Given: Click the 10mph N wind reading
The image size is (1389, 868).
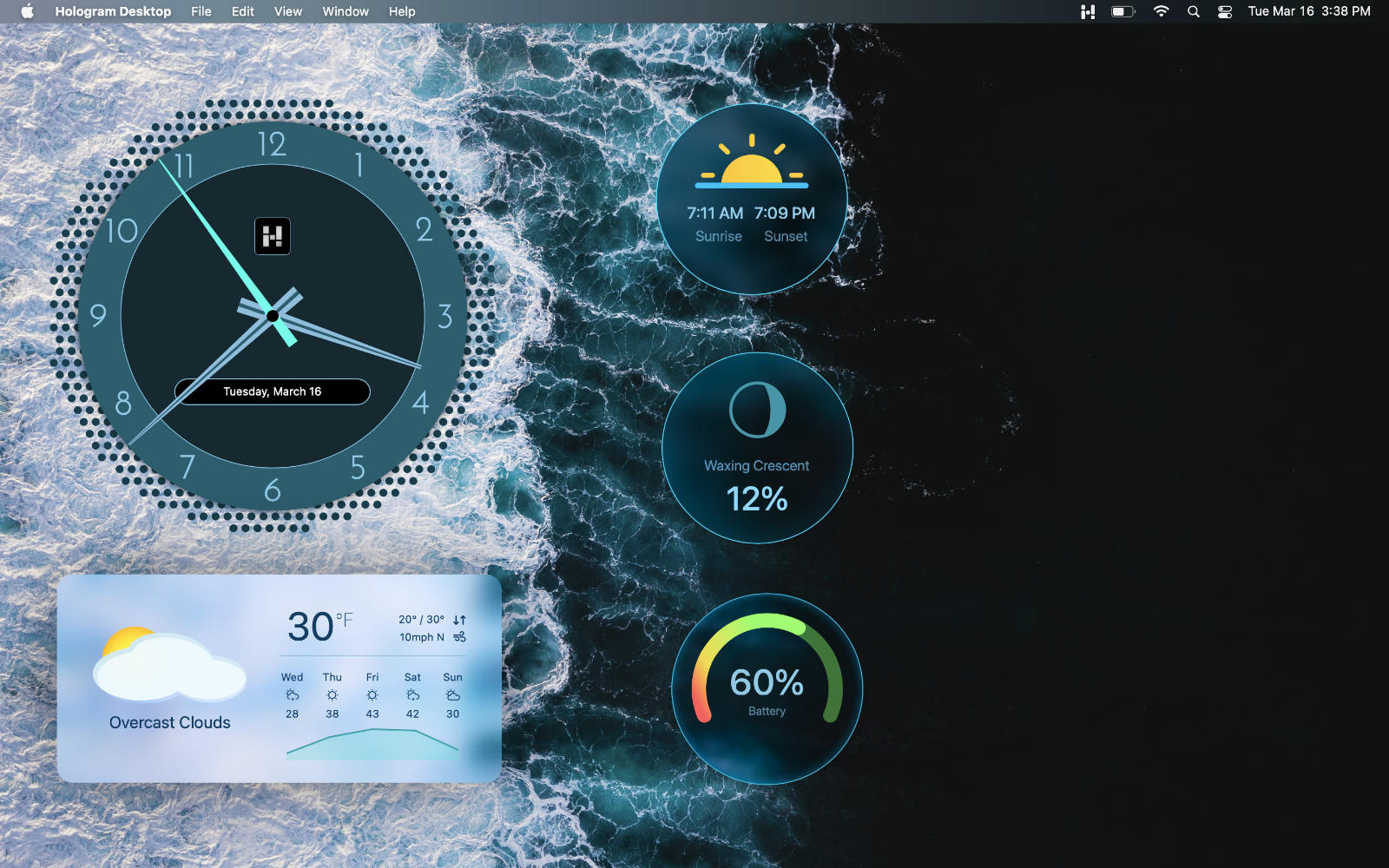Looking at the screenshot, I should pyautogui.click(x=421, y=637).
